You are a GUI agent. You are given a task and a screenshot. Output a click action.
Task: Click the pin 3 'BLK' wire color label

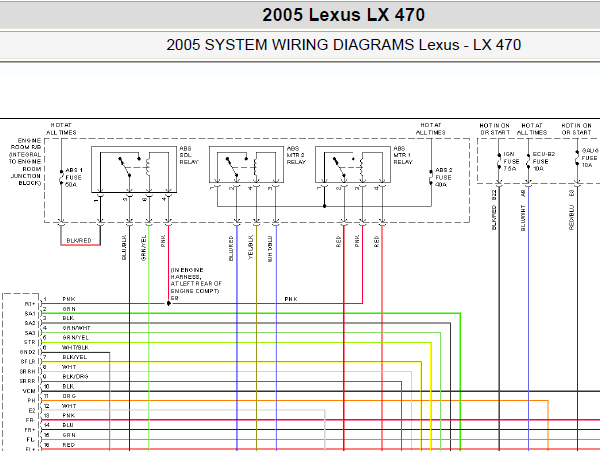coord(68,318)
